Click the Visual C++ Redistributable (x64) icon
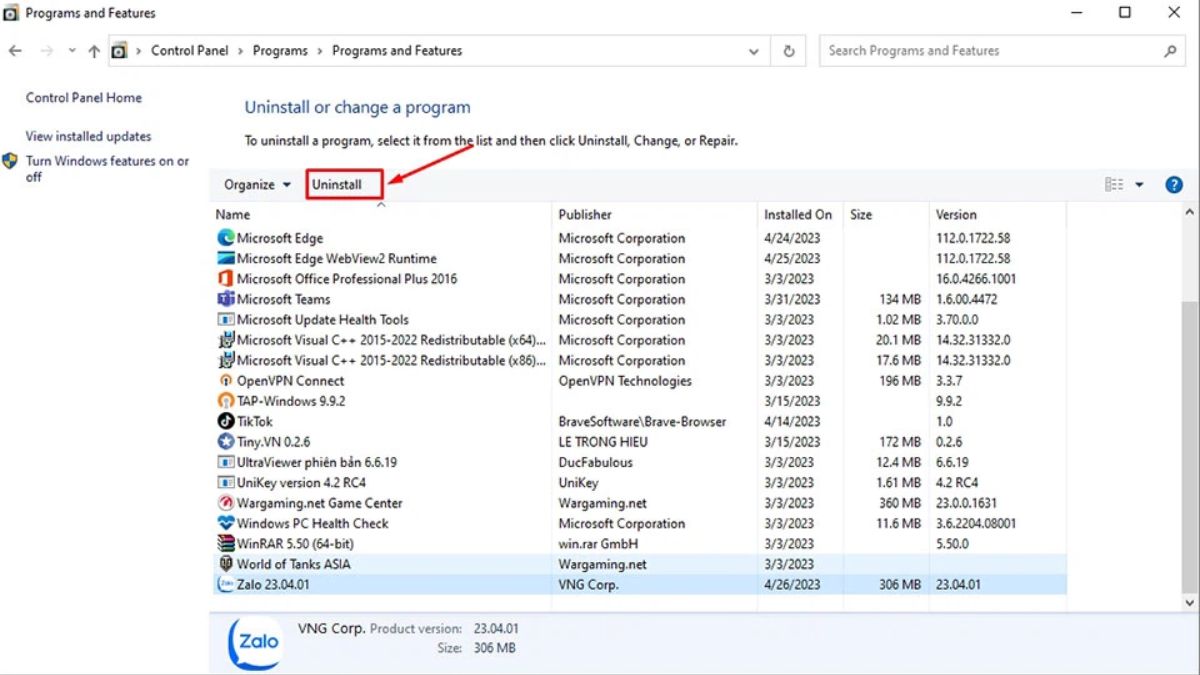This screenshot has height=675, width=1200. pos(226,340)
